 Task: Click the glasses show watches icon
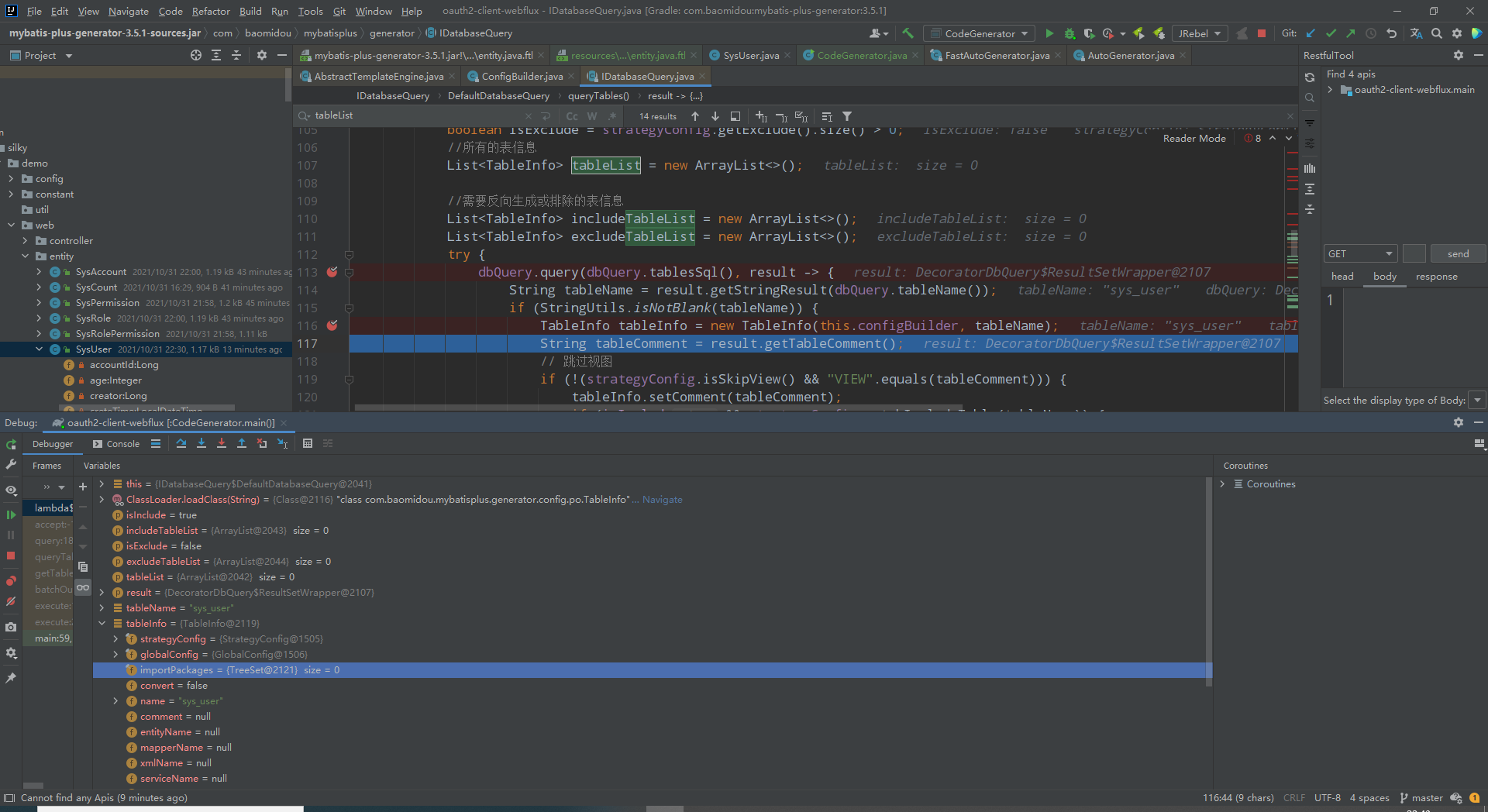coord(83,587)
